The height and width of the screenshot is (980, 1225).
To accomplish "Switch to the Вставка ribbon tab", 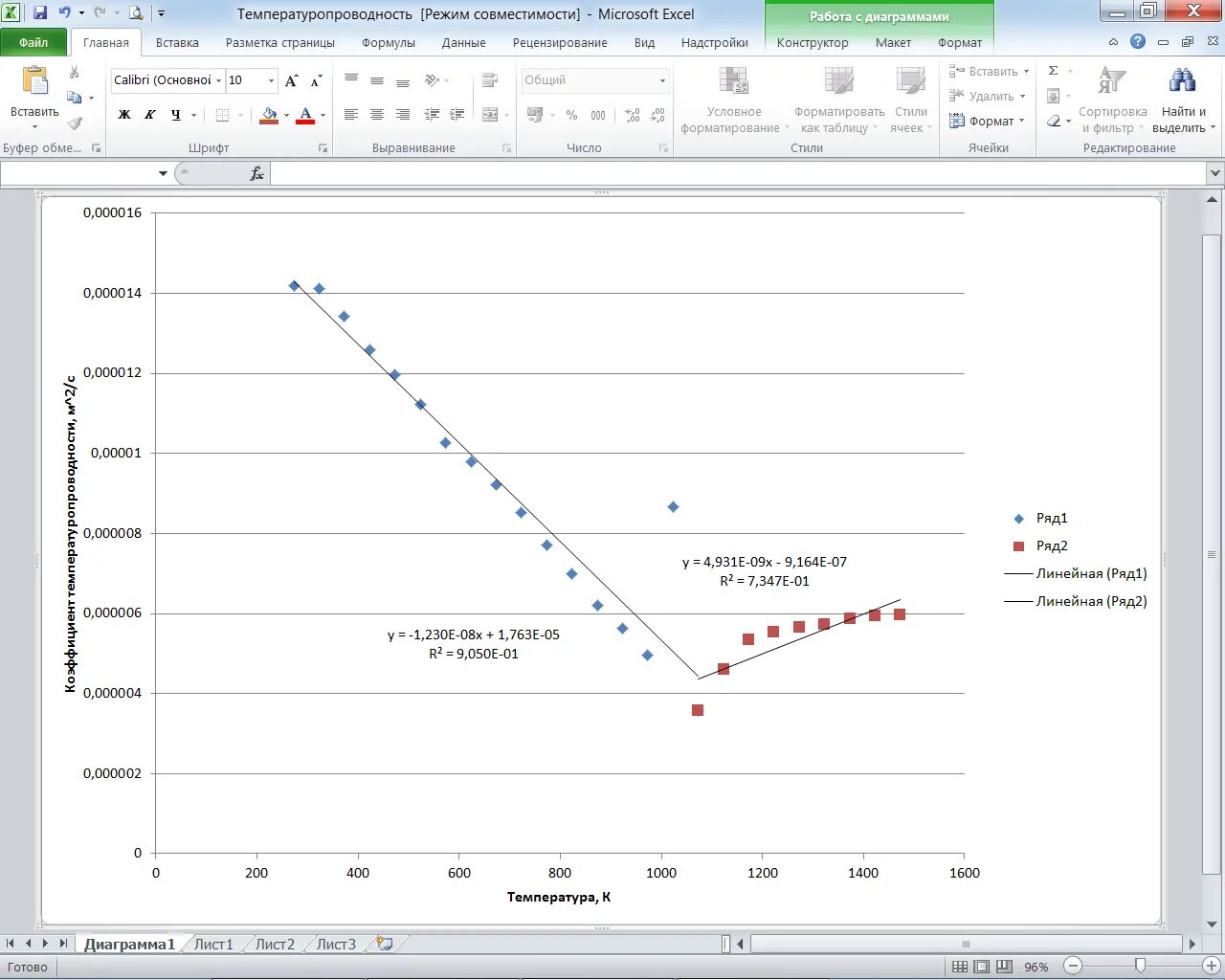I will pos(177,42).
